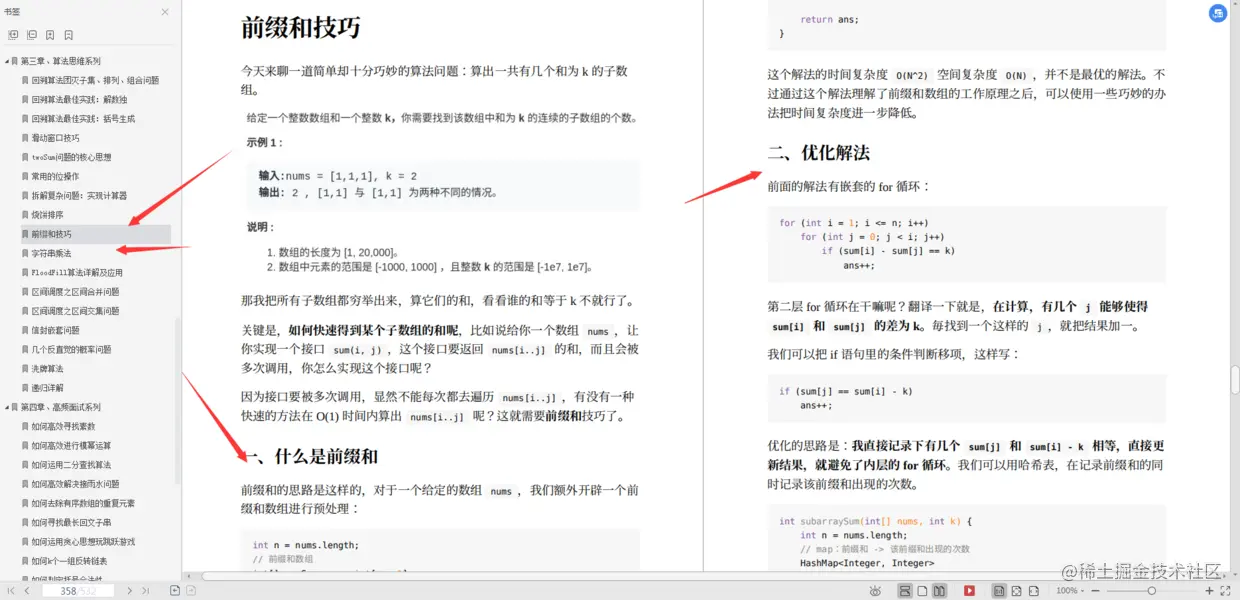Screen dimensions: 1240x600
Task: Open bookmark 如何k个一组反转链表
Action: click(x=69, y=561)
